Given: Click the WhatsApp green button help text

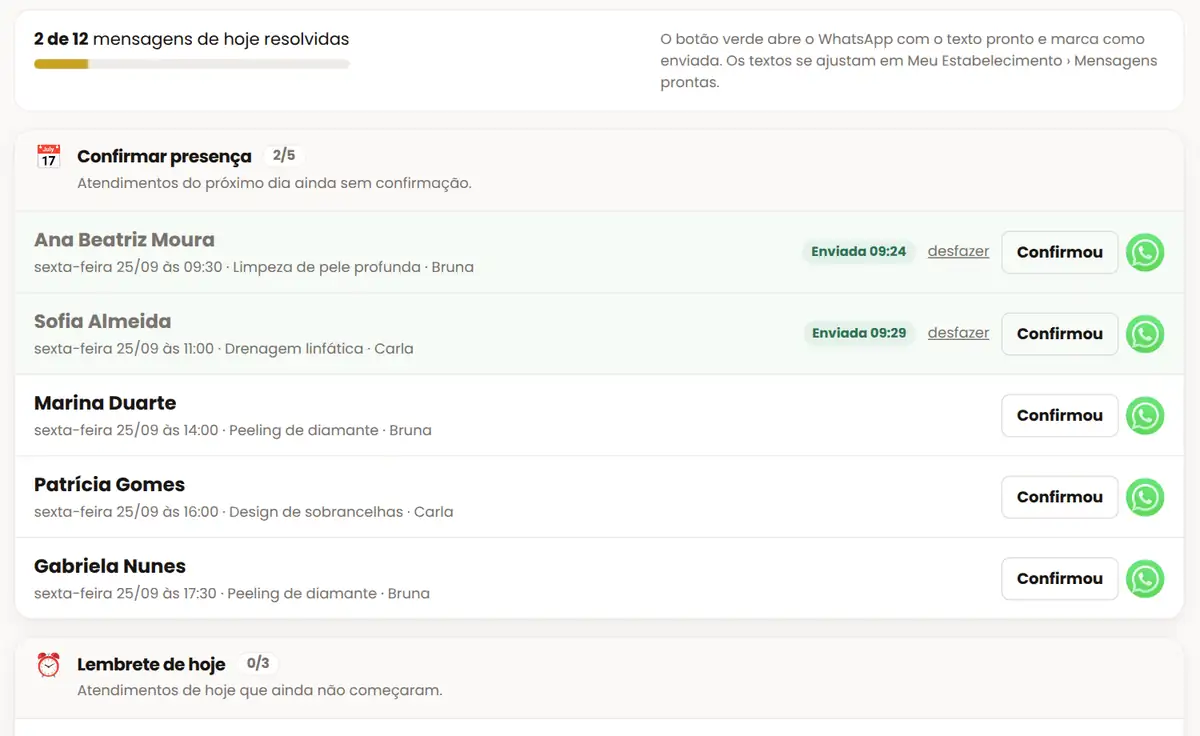Looking at the screenshot, I should click(x=909, y=61).
